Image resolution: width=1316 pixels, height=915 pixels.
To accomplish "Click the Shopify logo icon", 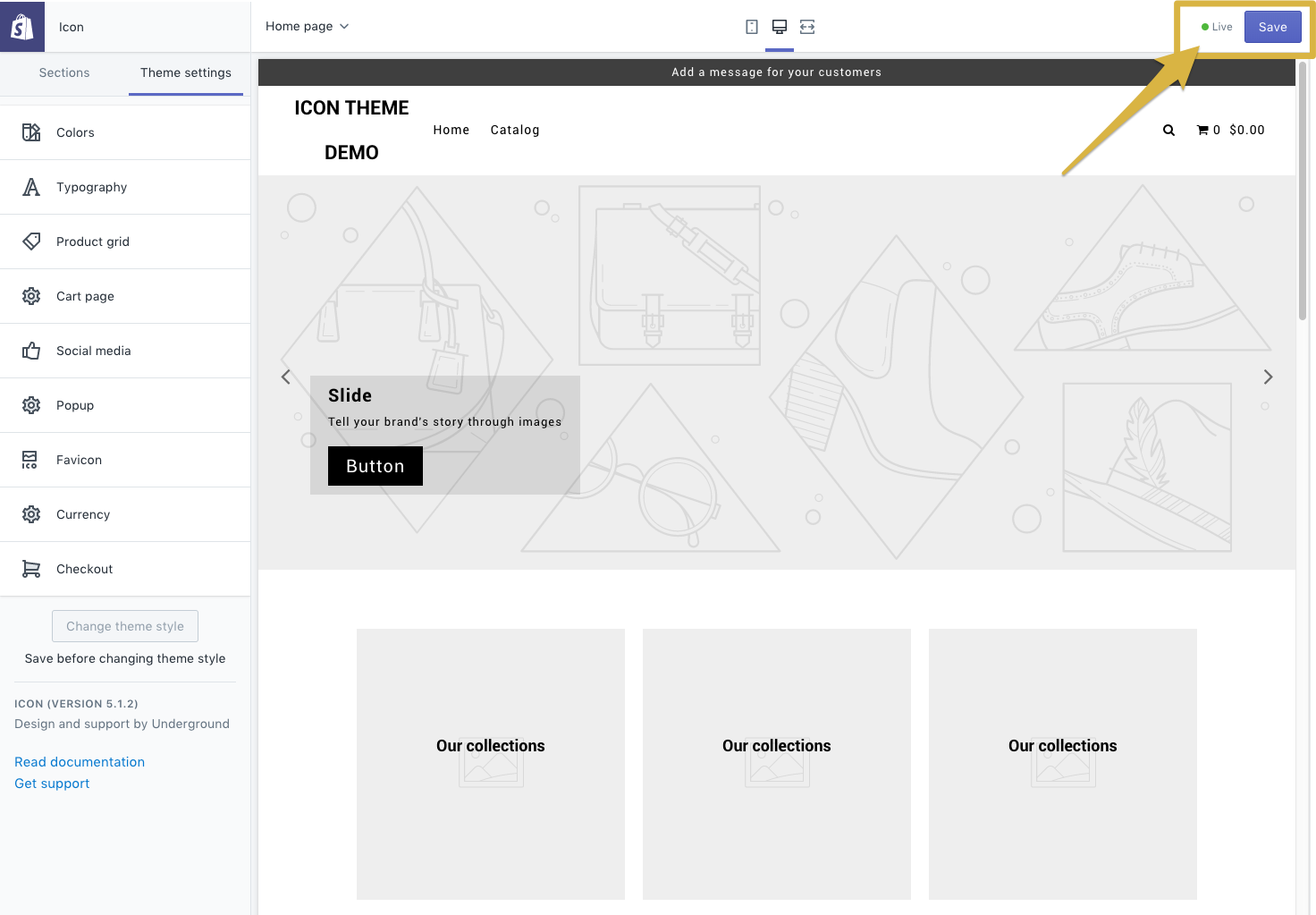I will click(x=22, y=26).
